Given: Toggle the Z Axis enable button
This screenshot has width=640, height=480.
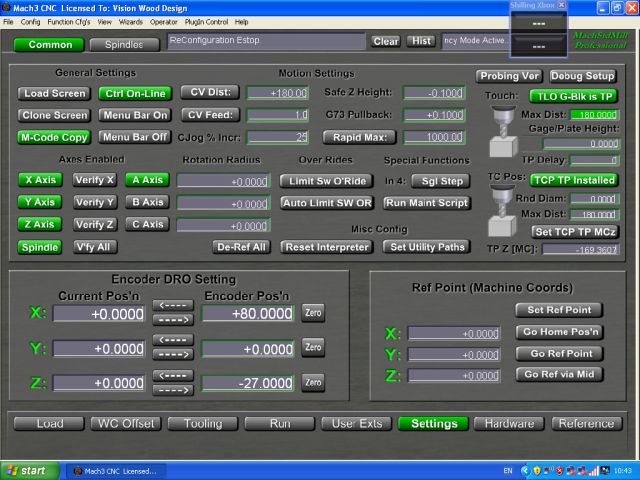Looking at the screenshot, I should coord(40,224).
